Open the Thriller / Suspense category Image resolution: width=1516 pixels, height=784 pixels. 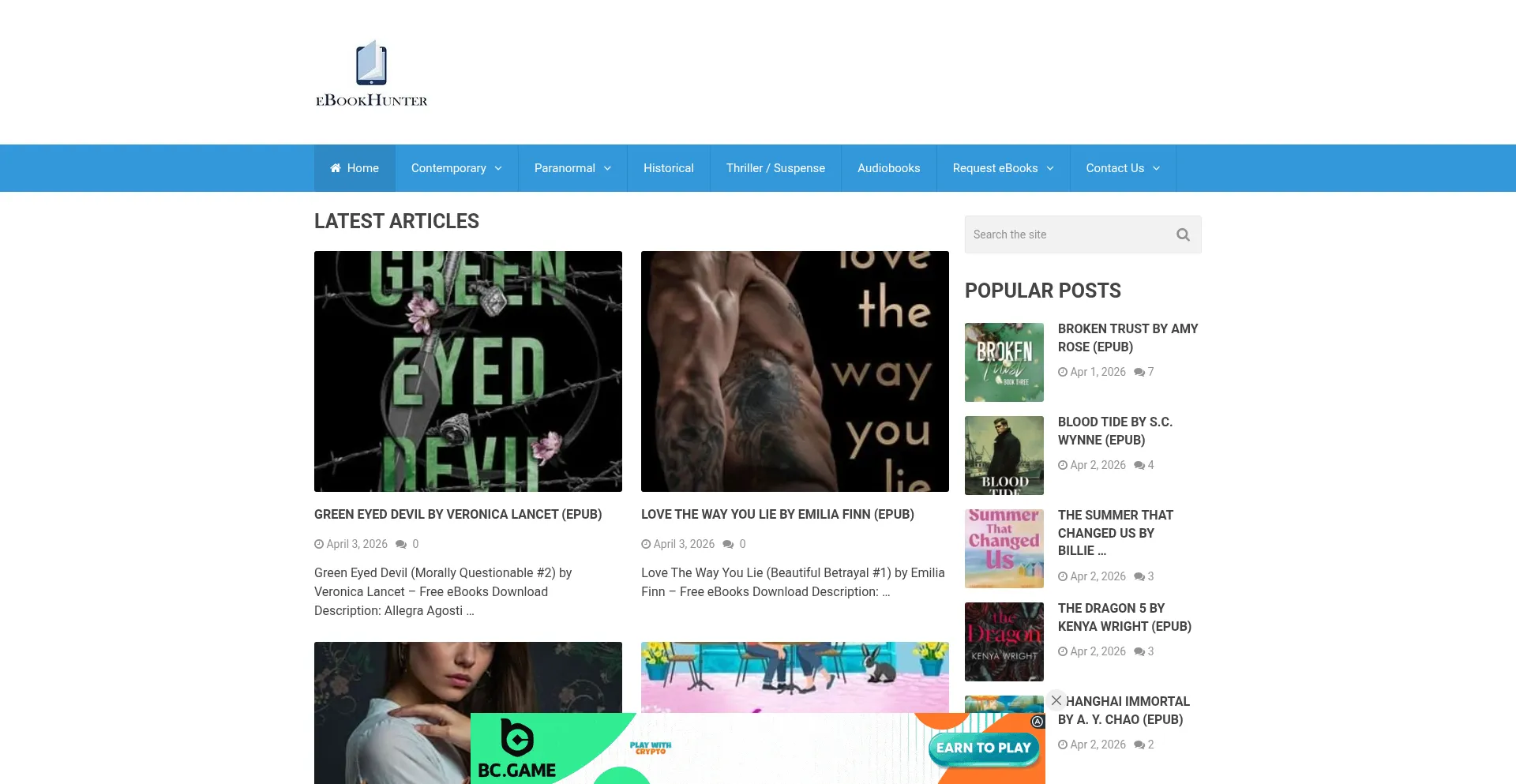(x=775, y=168)
